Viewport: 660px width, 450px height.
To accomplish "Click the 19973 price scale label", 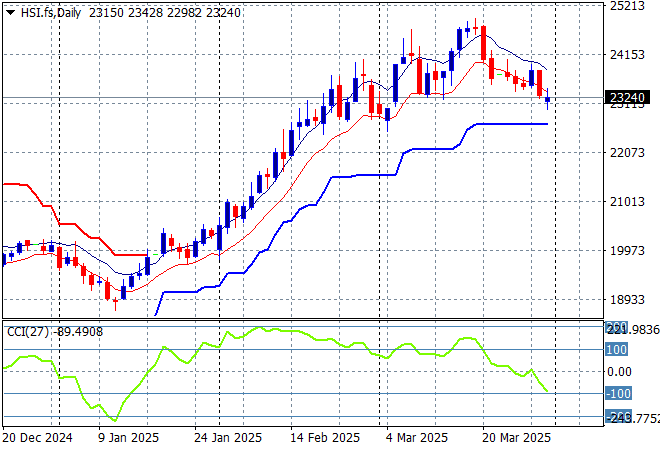I will (626, 251).
